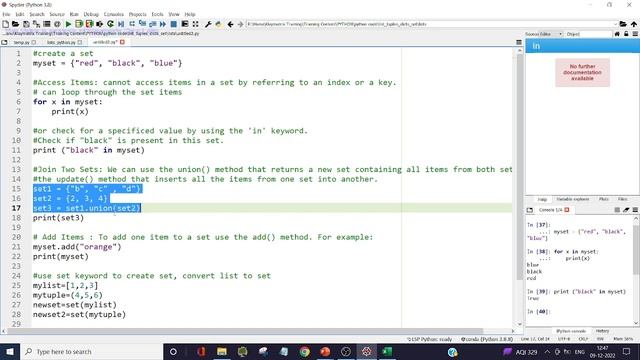Create a new file using the toolbar icon

click(x=5, y=24)
